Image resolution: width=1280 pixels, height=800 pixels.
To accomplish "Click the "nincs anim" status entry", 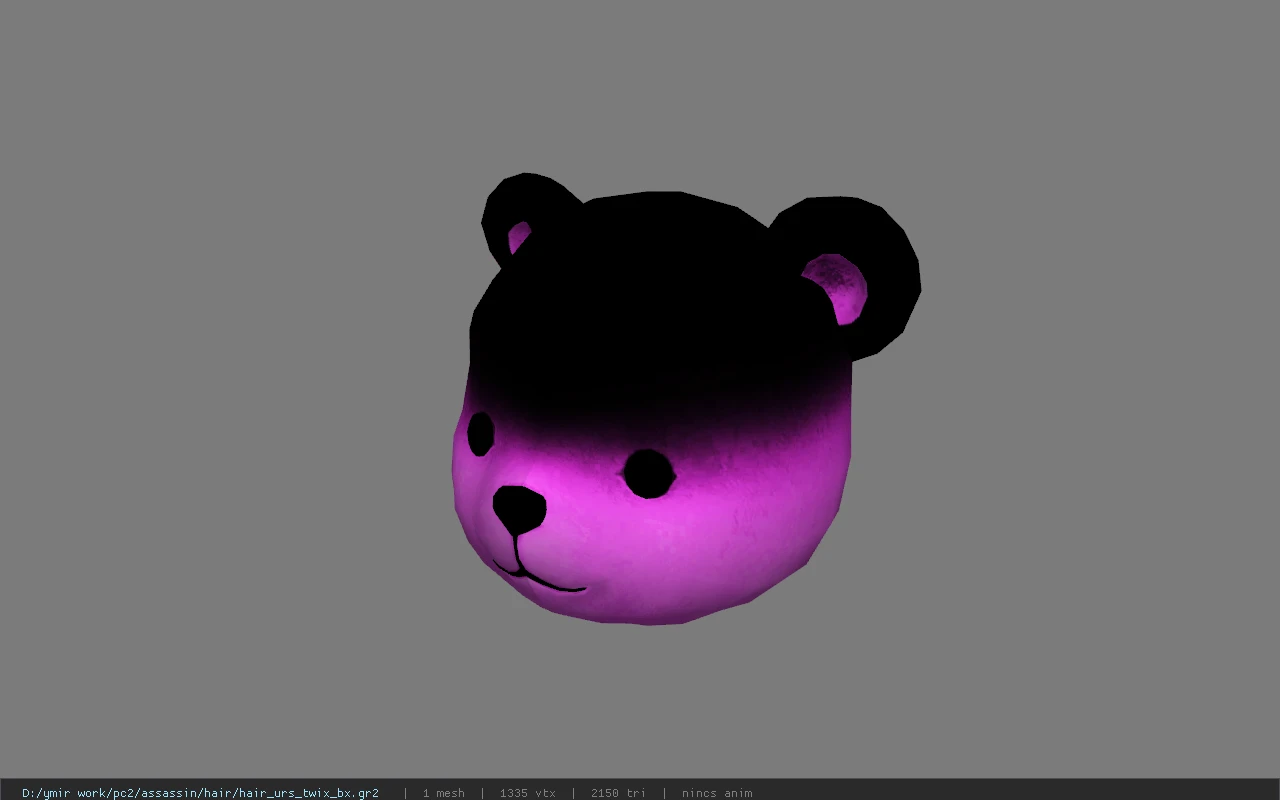I will point(717,793).
